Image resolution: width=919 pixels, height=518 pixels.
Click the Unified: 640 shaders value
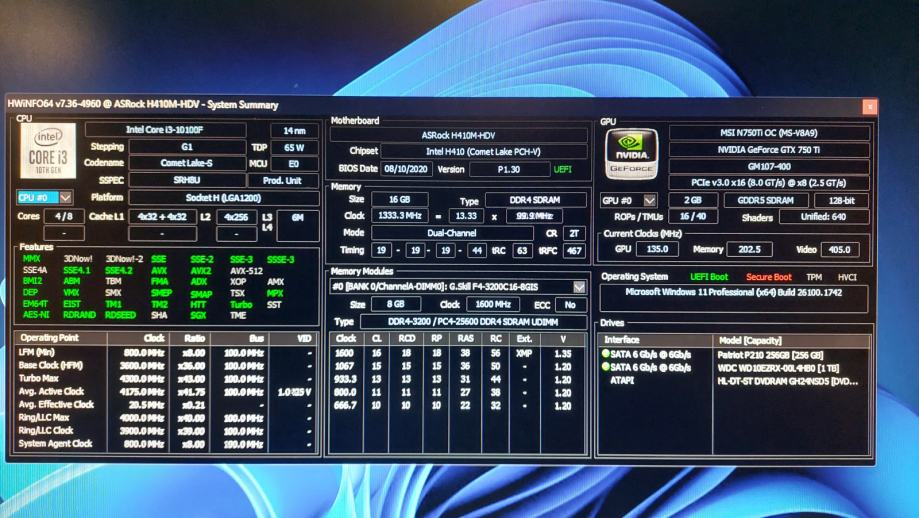pos(823,217)
